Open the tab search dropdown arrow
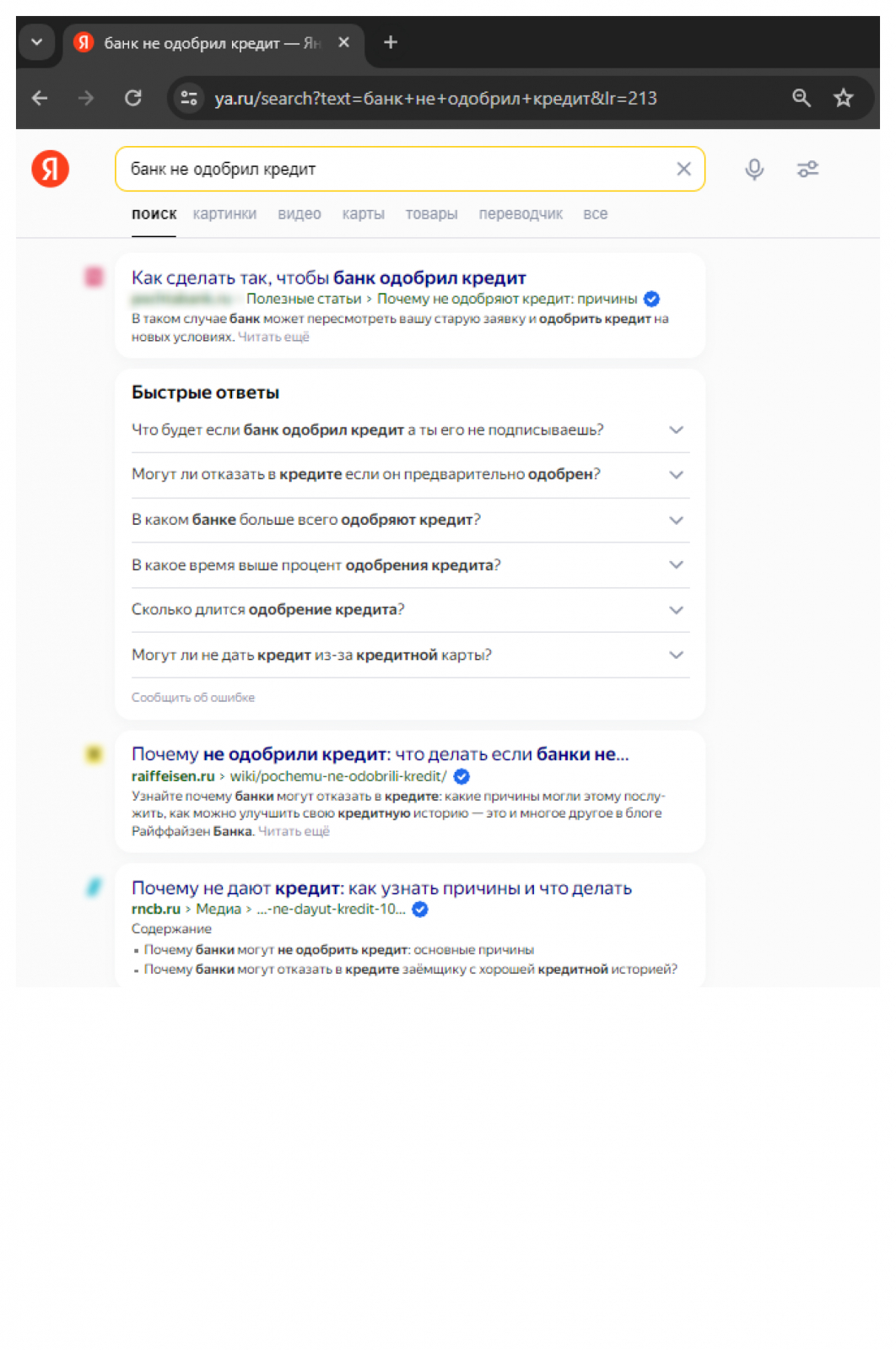 (x=36, y=42)
